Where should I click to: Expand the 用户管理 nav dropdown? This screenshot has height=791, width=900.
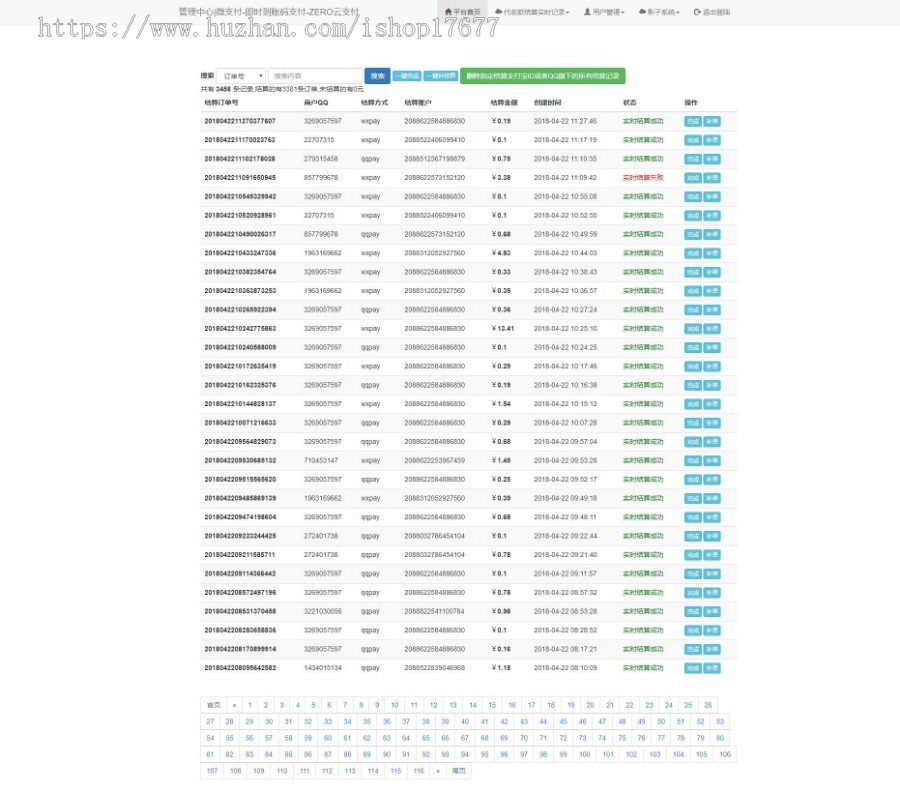coord(604,11)
